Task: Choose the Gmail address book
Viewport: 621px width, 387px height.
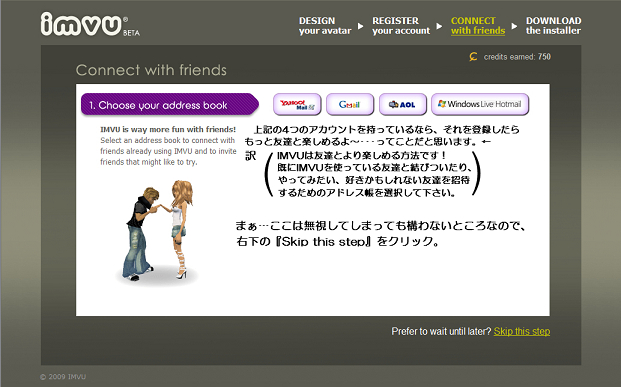Action: tap(350, 105)
